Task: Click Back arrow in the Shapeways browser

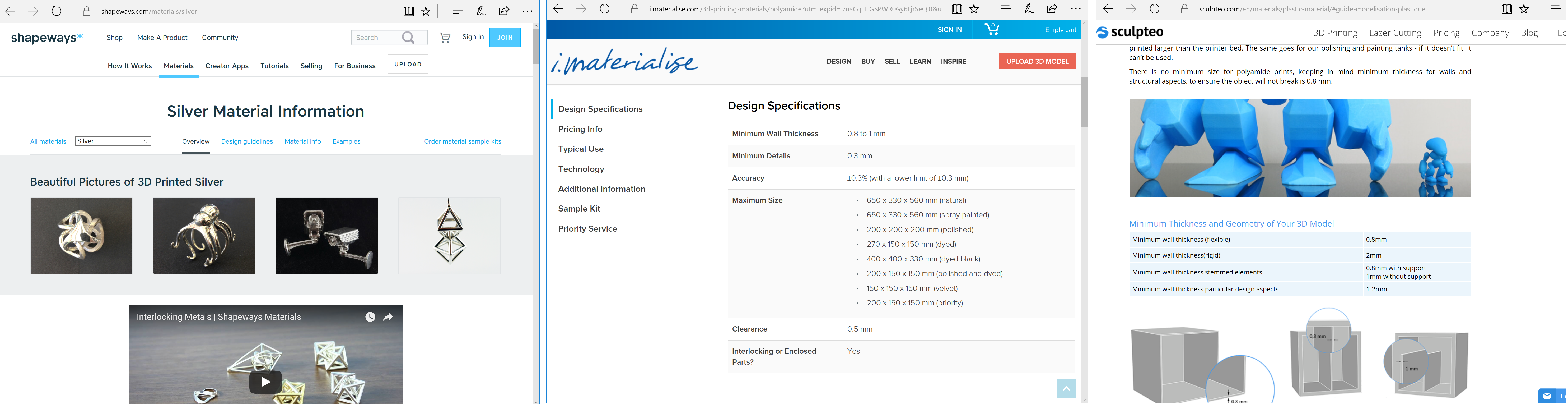Action: coord(10,11)
